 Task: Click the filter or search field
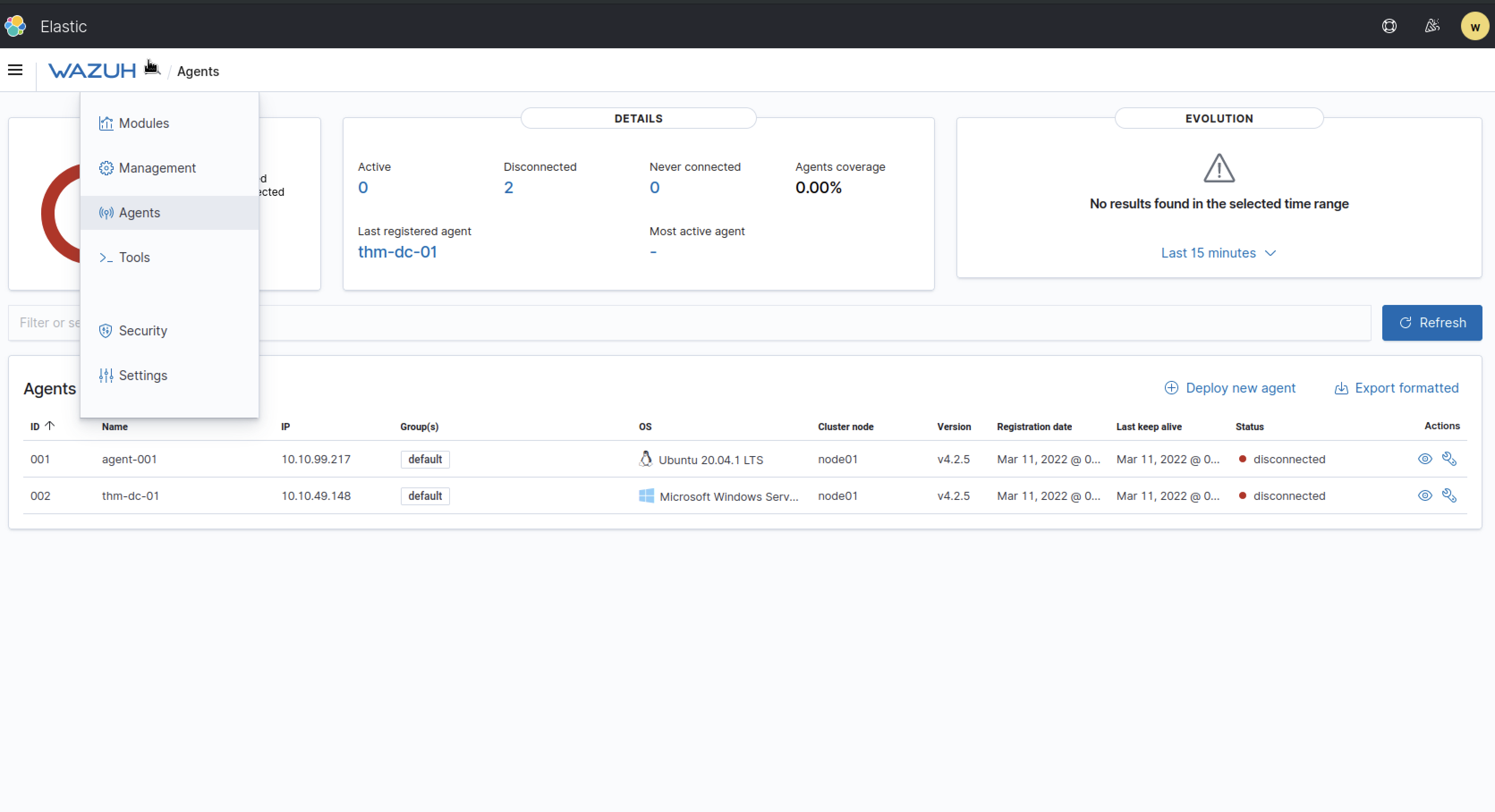coord(689,322)
